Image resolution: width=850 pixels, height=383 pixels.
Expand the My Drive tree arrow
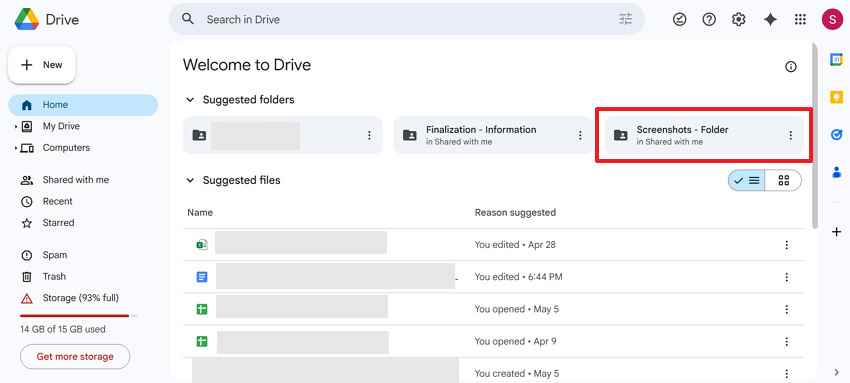coord(16,126)
